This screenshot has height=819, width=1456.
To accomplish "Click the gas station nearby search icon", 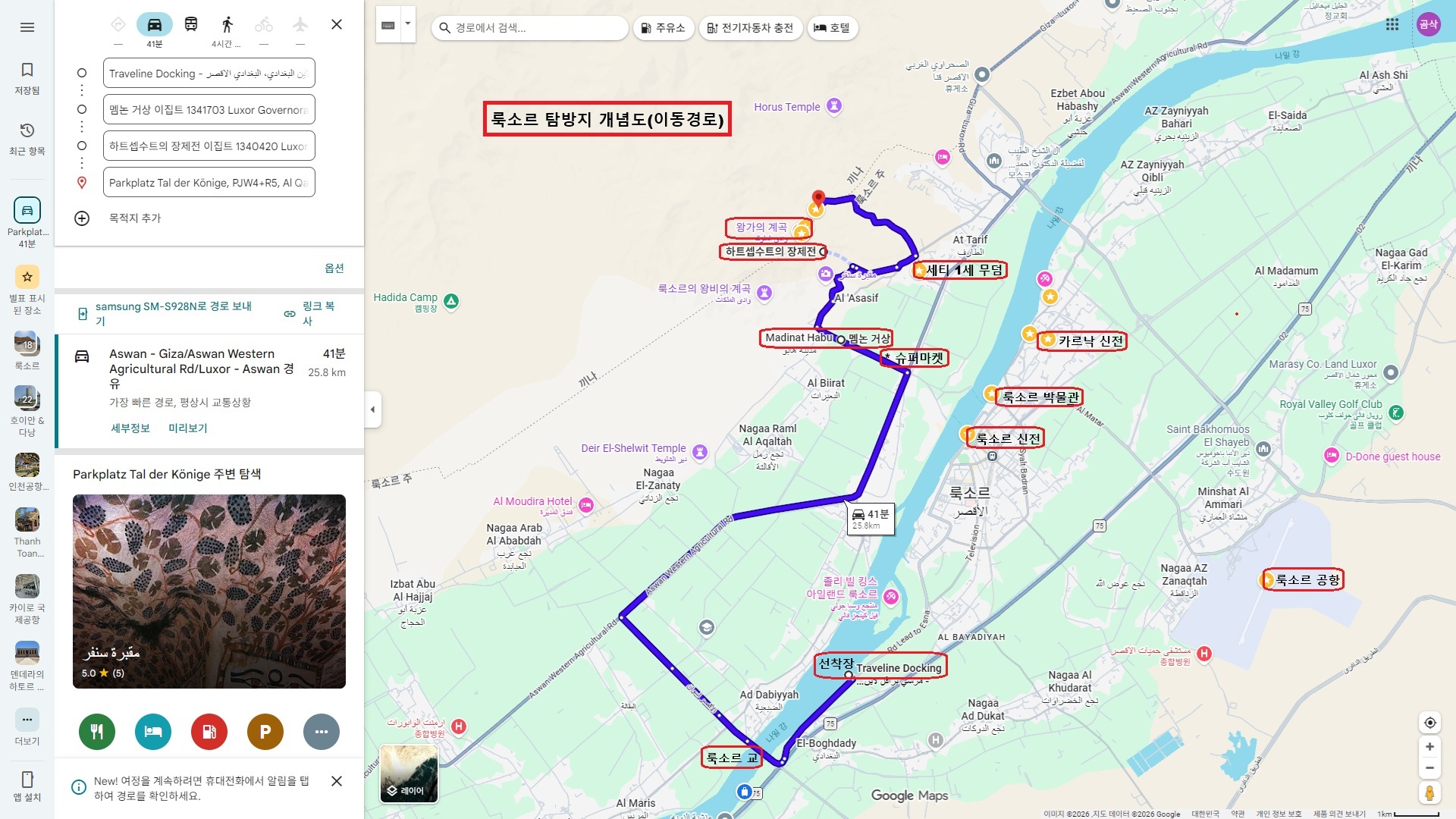I will pos(209,732).
